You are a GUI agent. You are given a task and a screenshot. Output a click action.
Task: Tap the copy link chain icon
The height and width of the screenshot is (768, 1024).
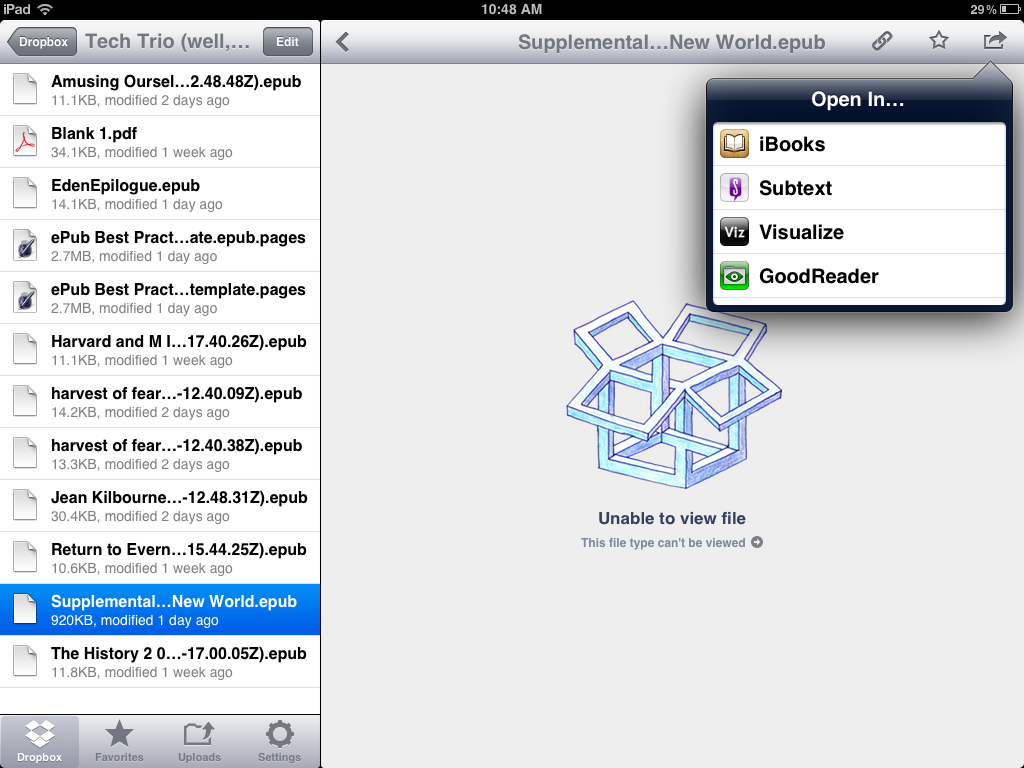coord(881,41)
